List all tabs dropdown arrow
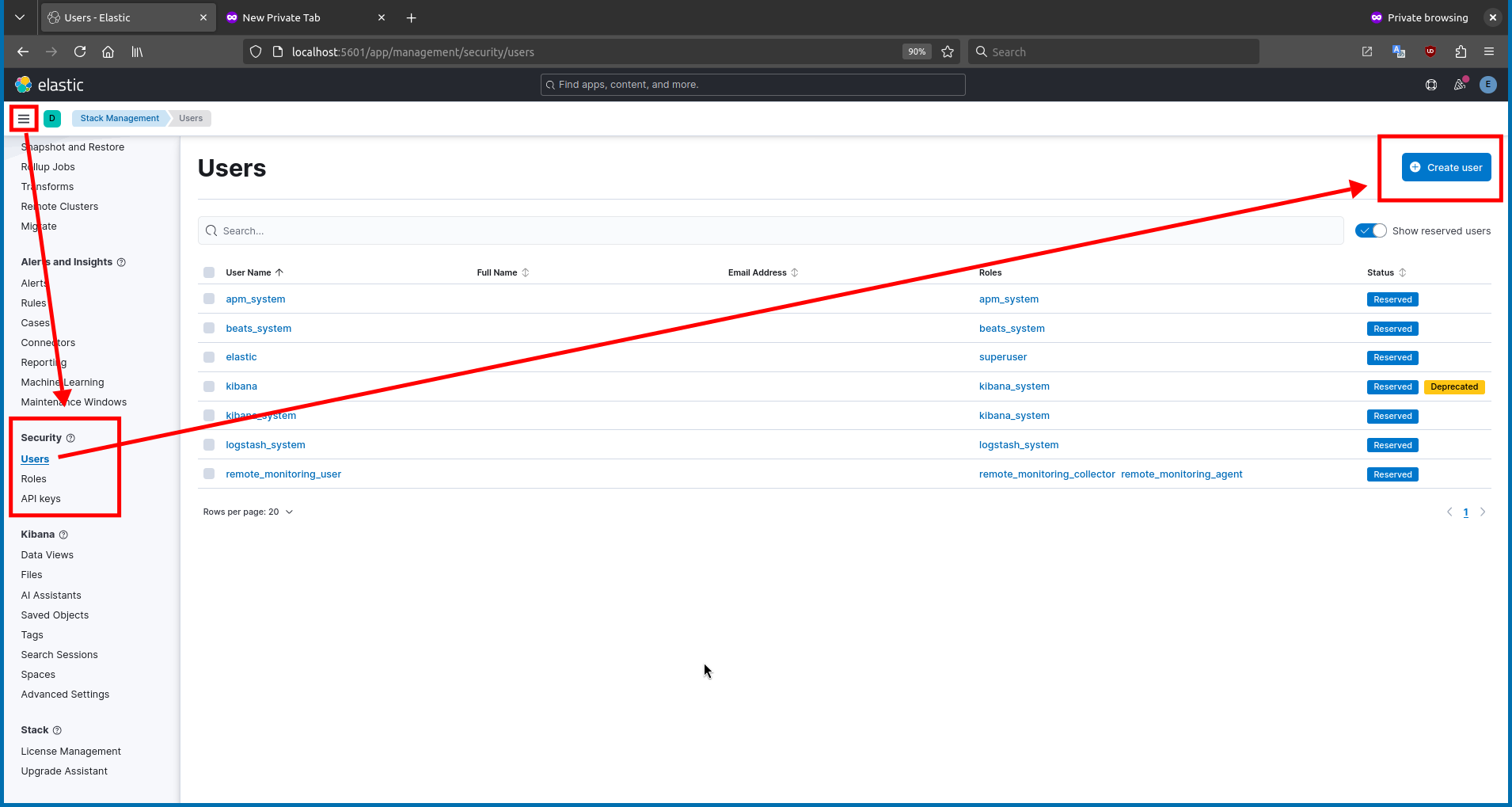1512x807 pixels. coord(20,17)
